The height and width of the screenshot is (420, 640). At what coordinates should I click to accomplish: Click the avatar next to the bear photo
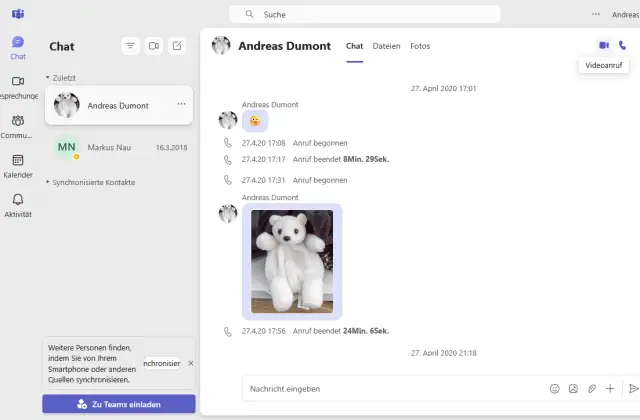tap(228, 213)
